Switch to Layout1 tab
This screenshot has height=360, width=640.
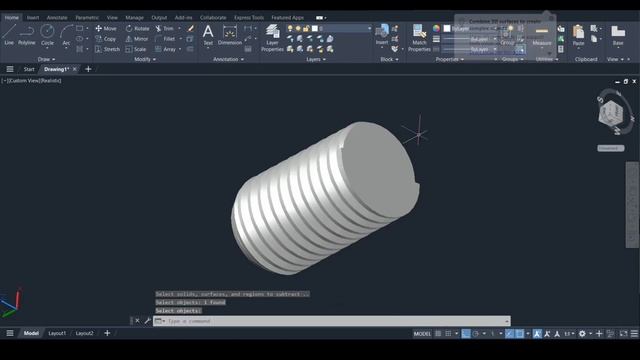(57, 333)
